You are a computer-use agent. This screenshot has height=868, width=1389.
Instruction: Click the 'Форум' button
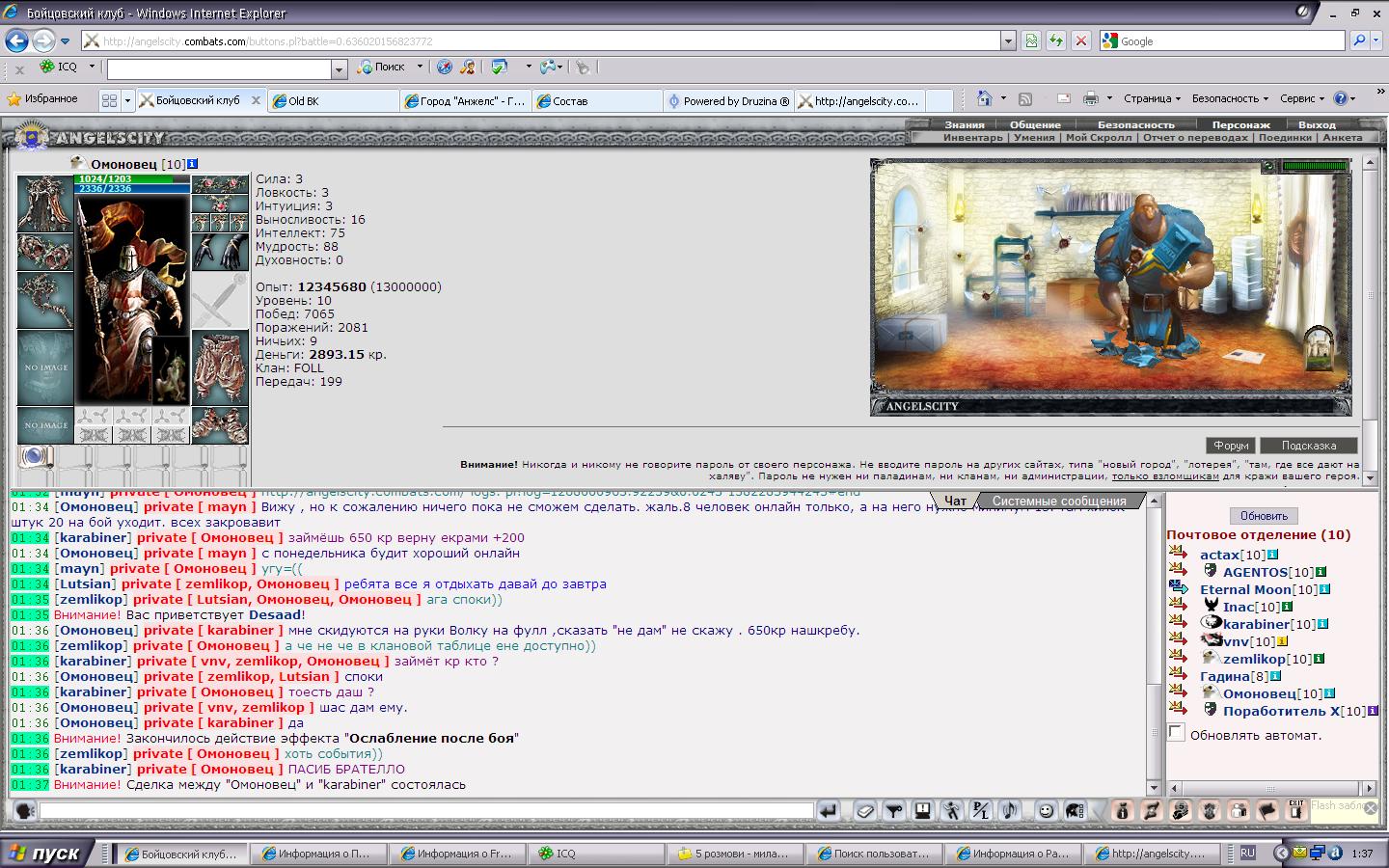coord(1231,446)
